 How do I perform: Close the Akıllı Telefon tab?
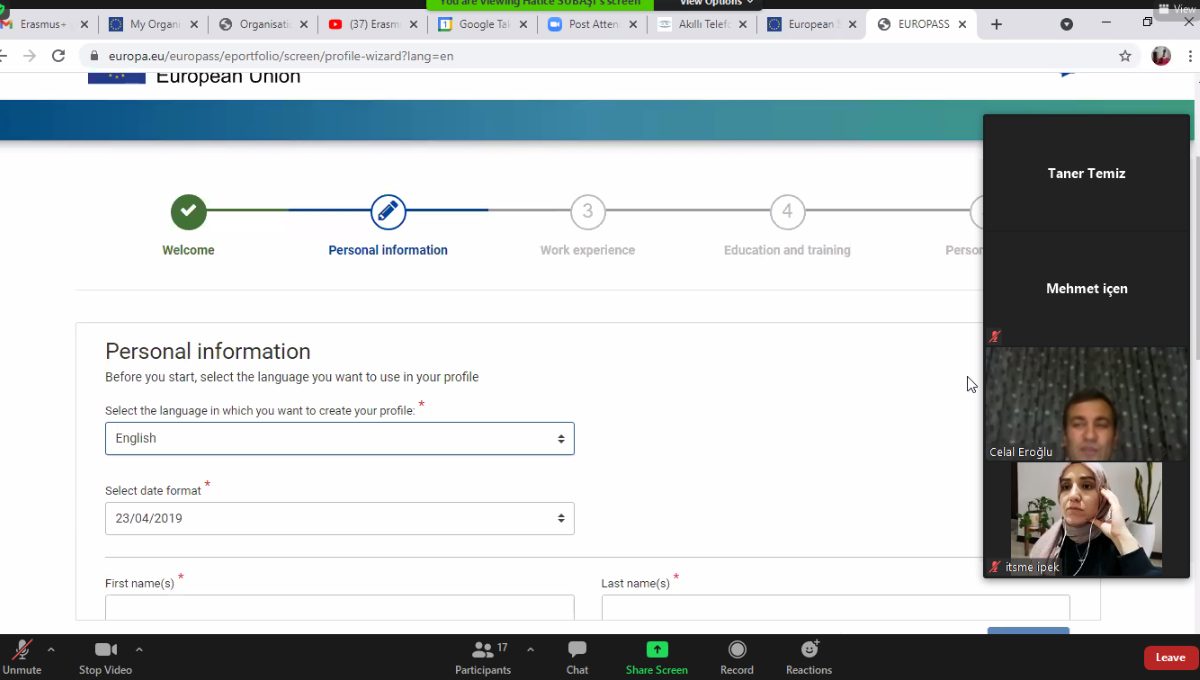click(x=744, y=24)
